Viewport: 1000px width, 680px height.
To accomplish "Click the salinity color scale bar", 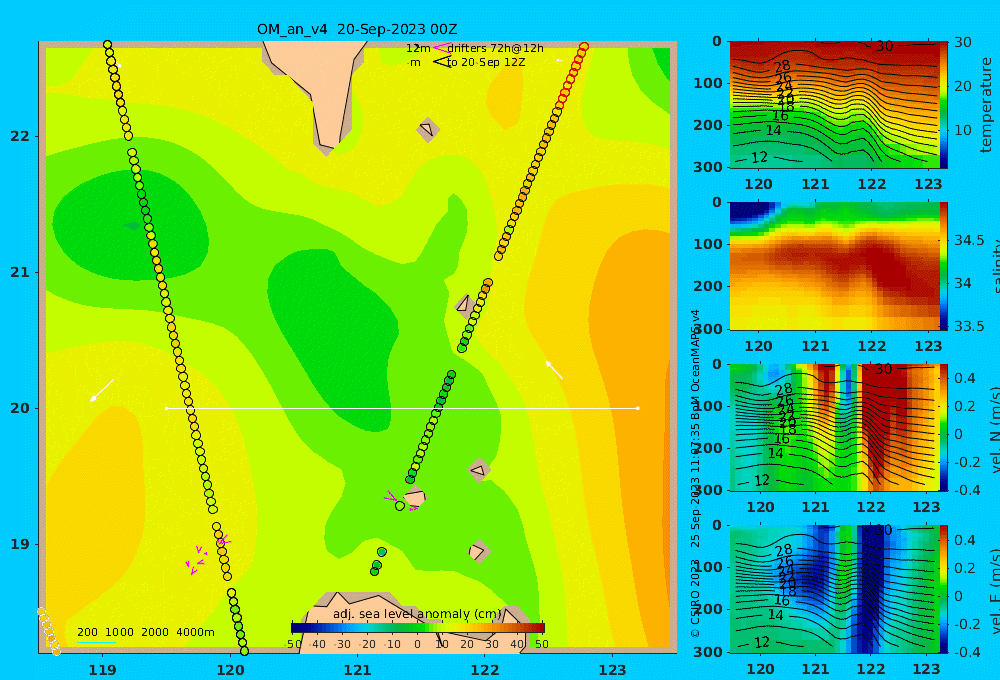I will pos(944,266).
